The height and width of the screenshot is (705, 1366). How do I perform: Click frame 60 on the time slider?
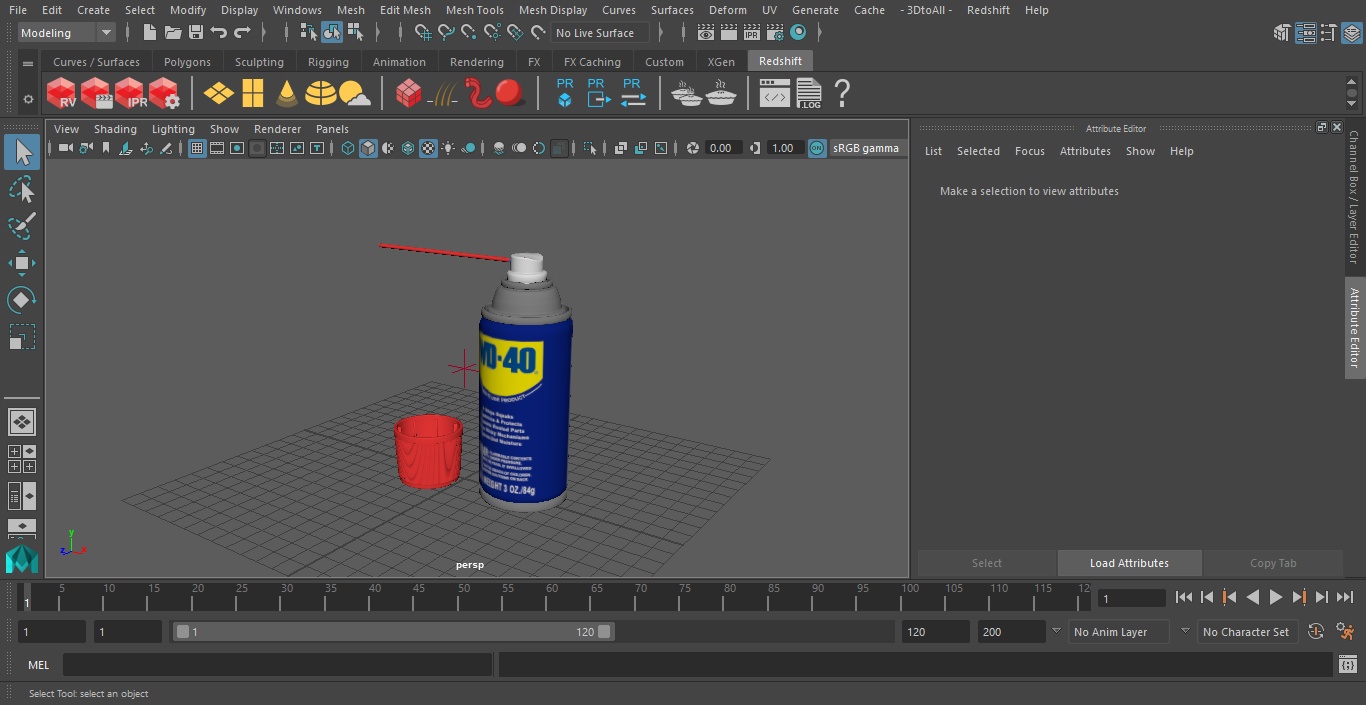[x=553, y=597]
